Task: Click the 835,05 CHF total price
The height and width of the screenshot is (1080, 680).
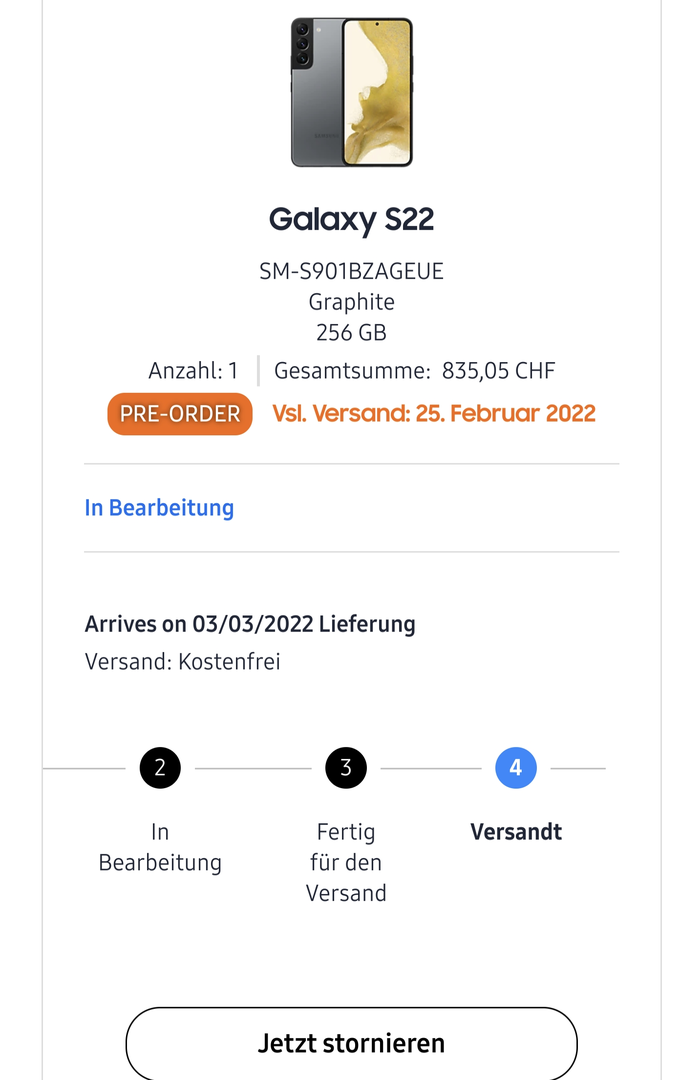Action: [498, 371]
